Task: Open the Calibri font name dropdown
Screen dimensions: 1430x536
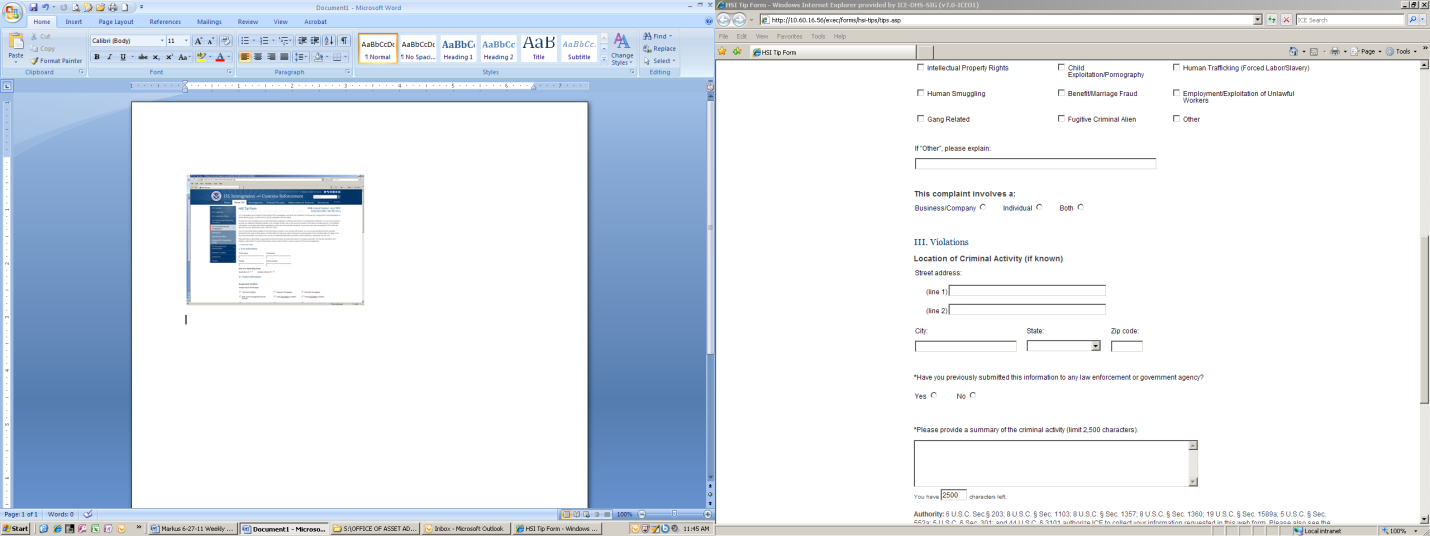Action: (x=160, y=41)
